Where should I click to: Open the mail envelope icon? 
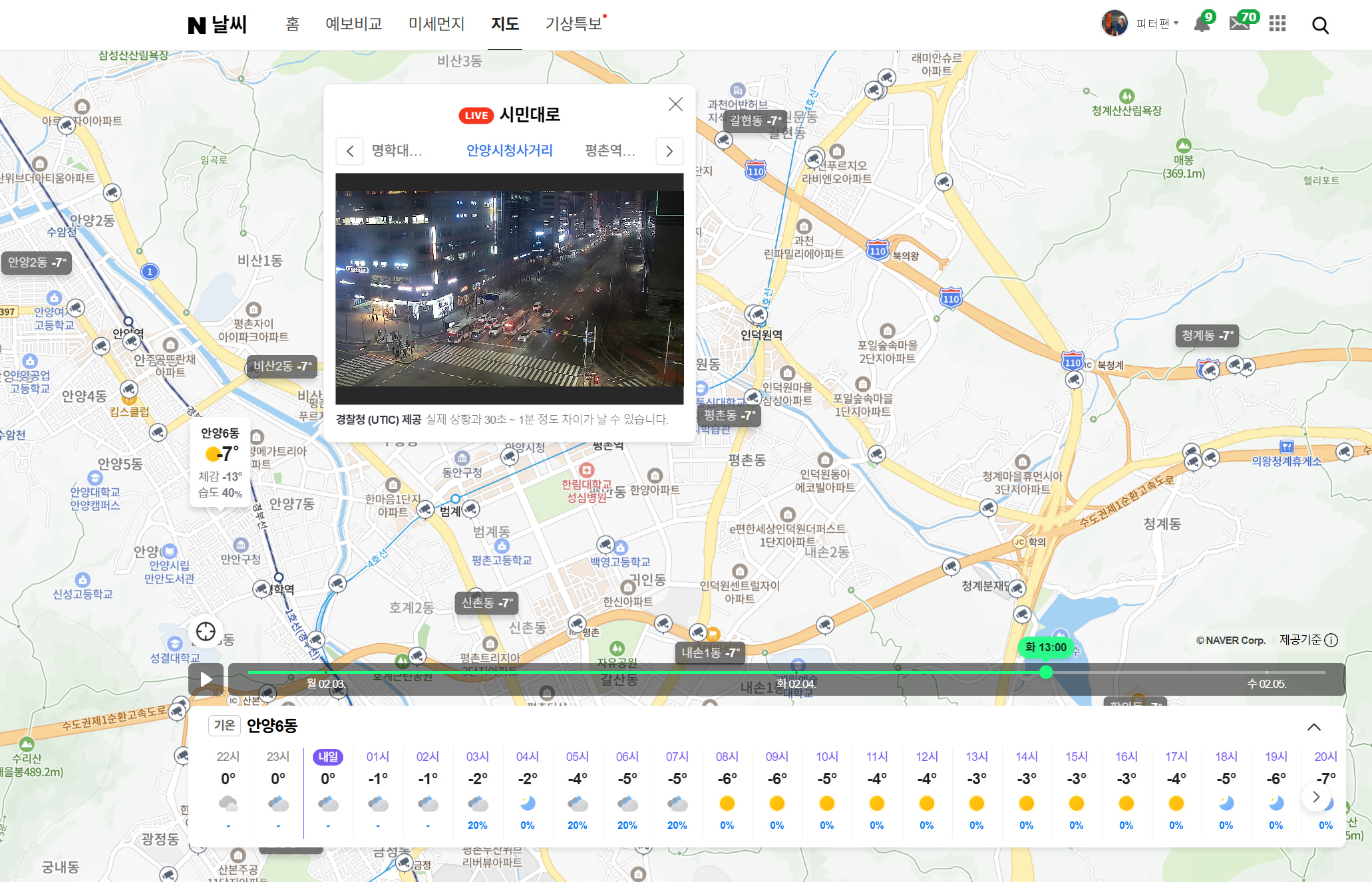[x=1239, y=24]
